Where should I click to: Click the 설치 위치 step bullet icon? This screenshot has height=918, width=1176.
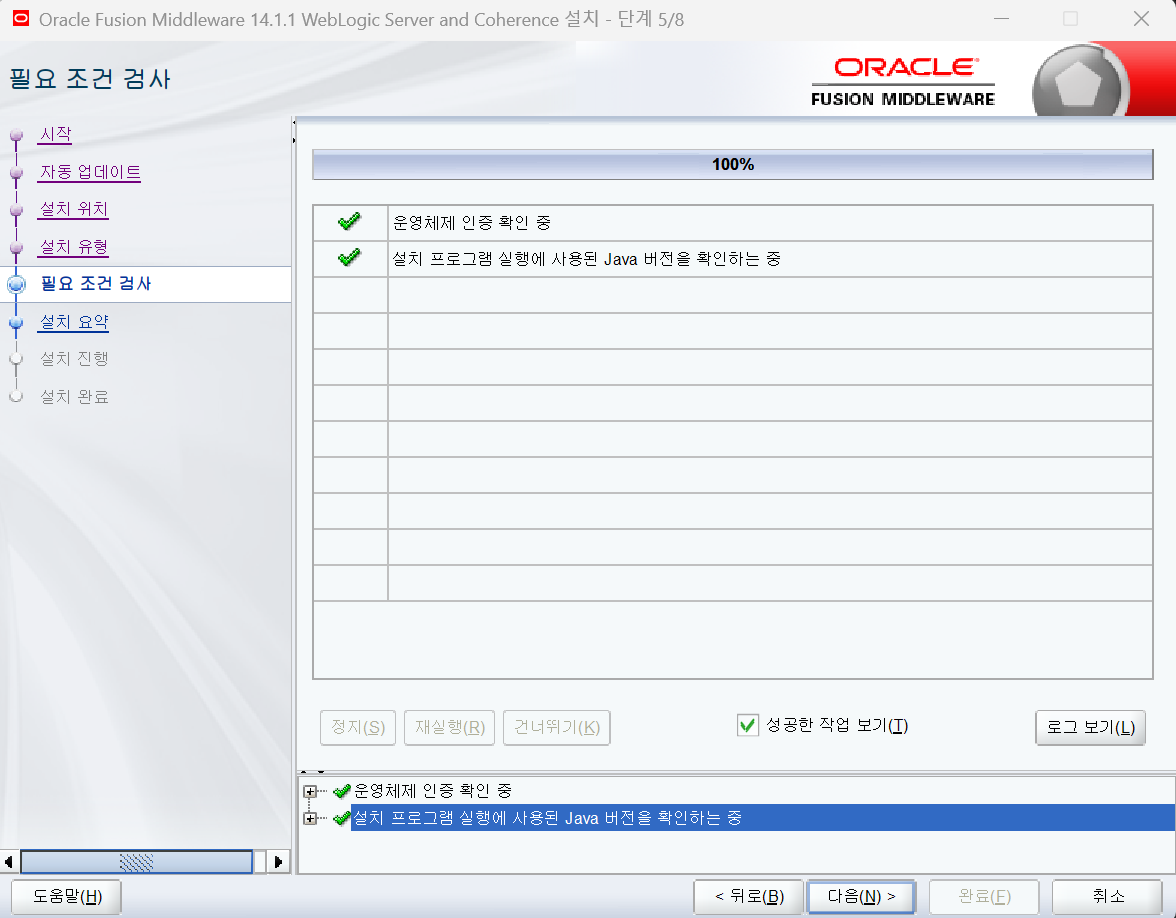(16, 211)
